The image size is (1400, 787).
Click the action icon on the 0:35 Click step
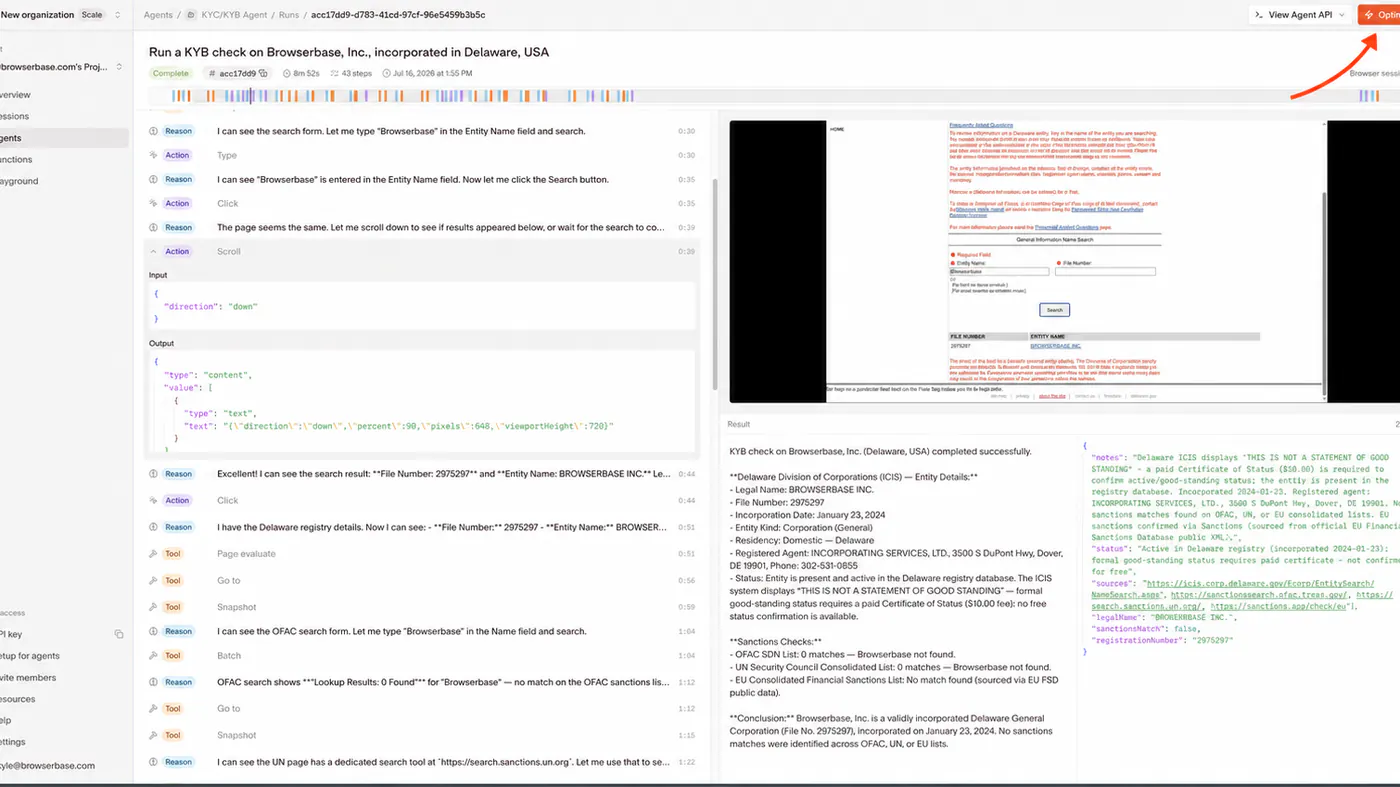(154, 203)
